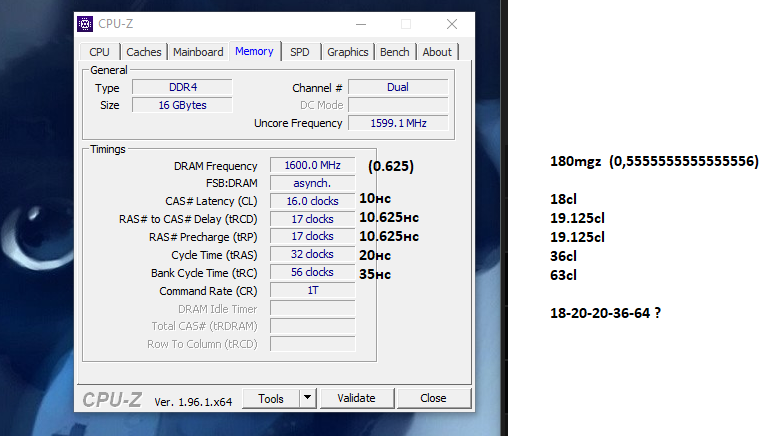Select the tRAS 32 clocks value

[x=312, y=254]
